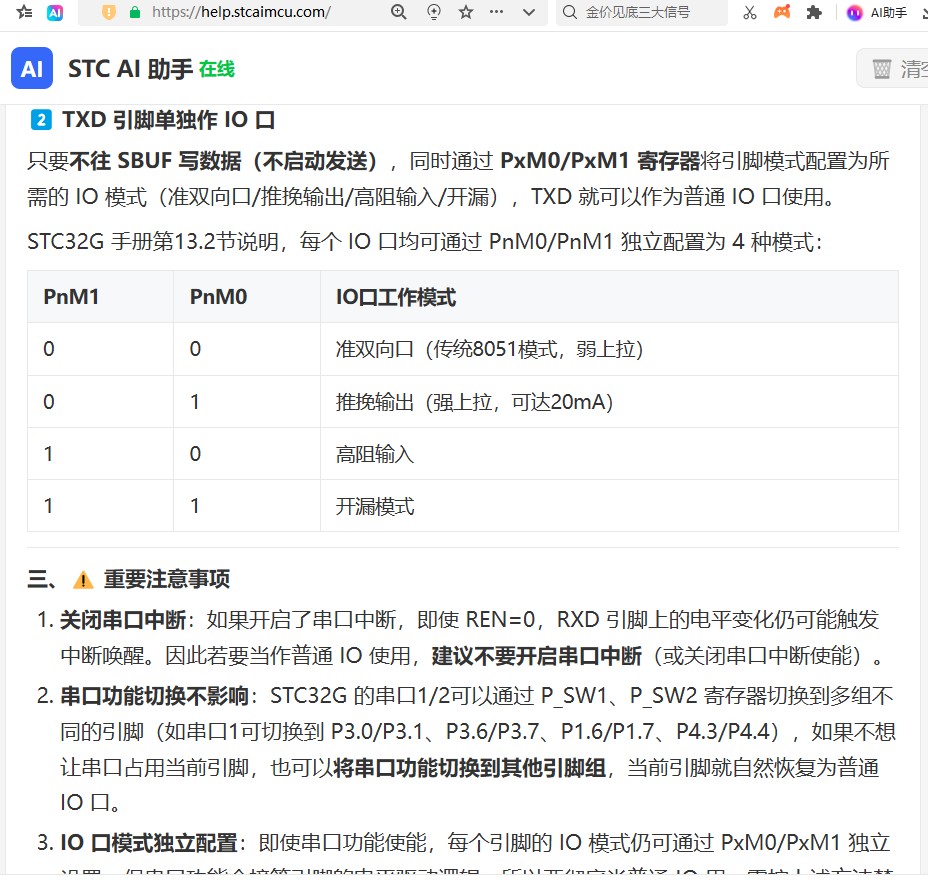Click the scissors screenshot tool icon
This screenshot has width=928, height=887.
(750, 12)
